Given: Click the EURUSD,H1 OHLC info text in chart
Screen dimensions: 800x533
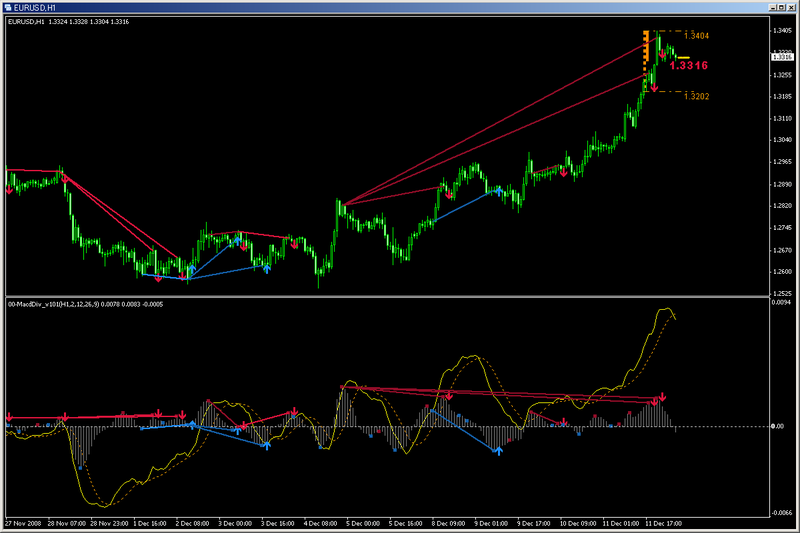Looking at the screenshot, I should pyautogui.click(x=68, y=22).
